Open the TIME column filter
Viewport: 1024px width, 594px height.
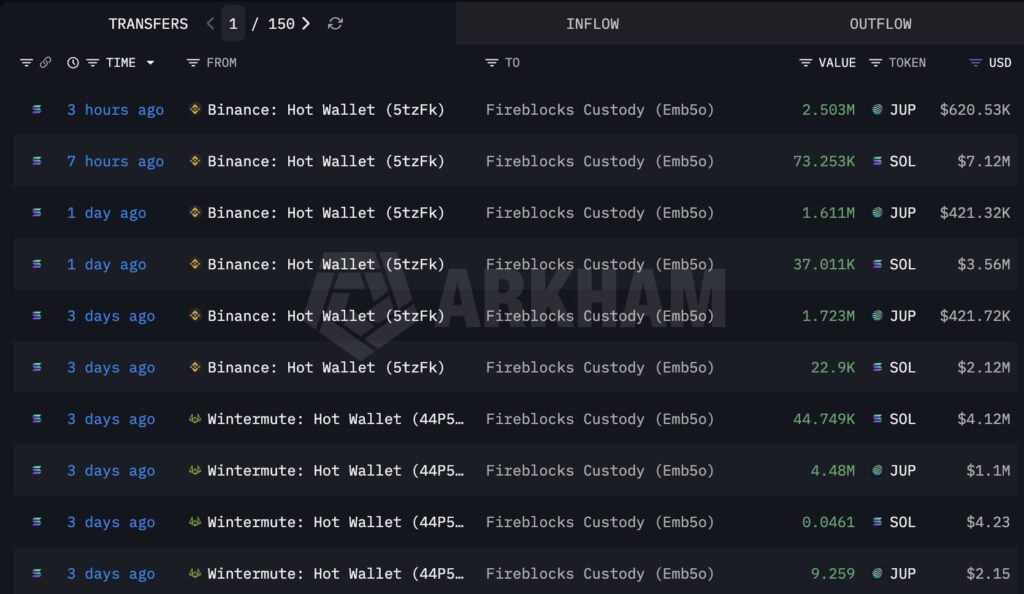click(x=93, y=63)
